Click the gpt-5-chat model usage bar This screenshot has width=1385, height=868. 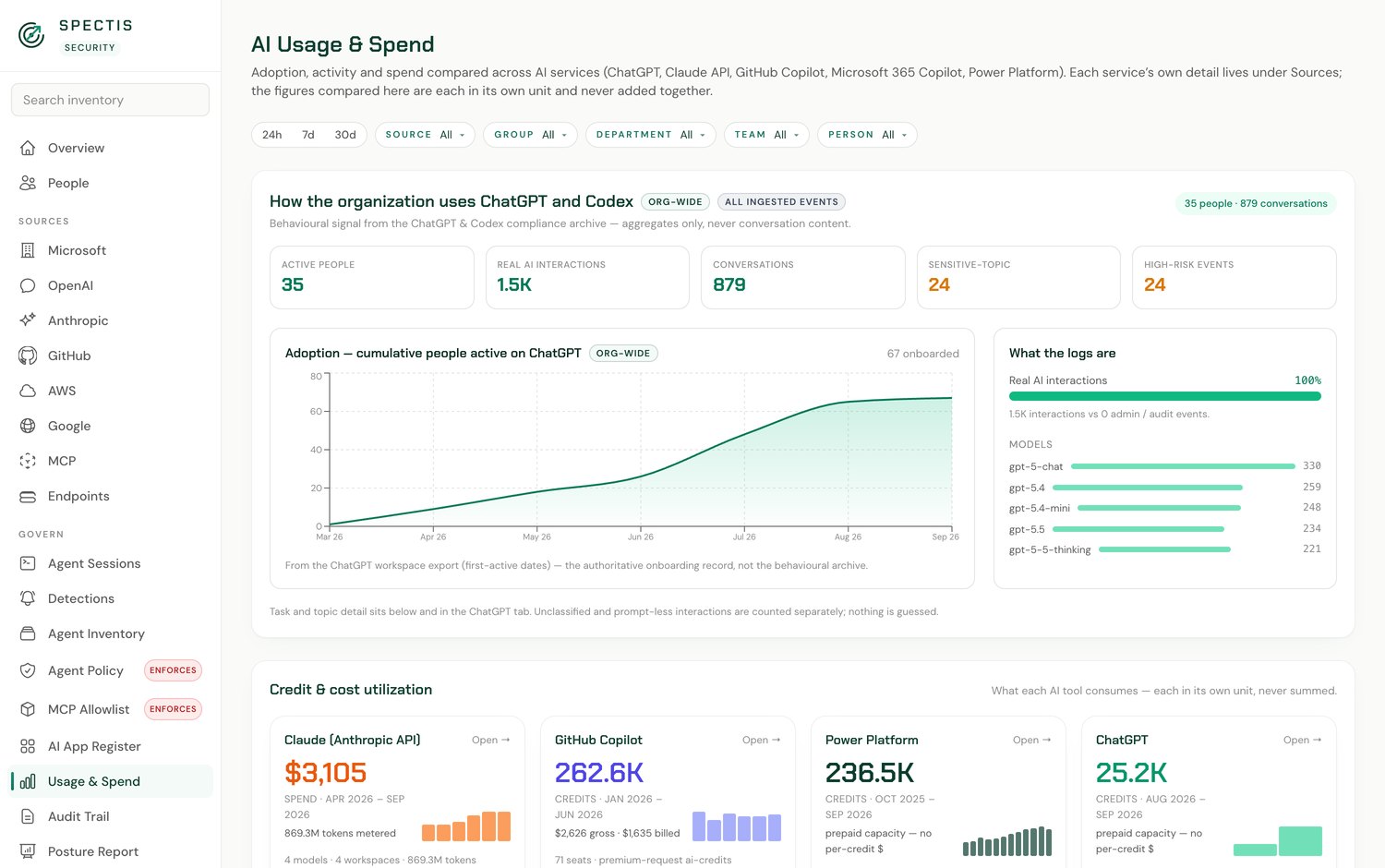[x=1183, y=466]
